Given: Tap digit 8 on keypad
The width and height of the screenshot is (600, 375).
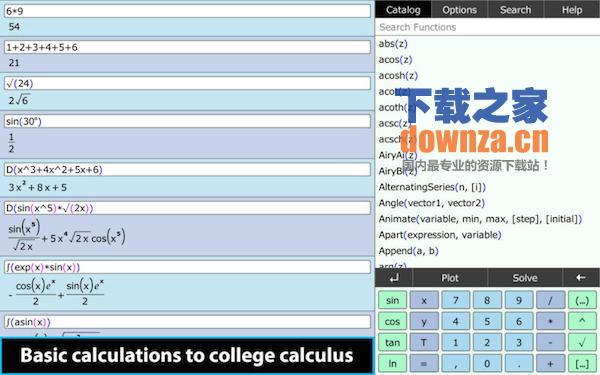Looking at the screenshot, I should point(487,300).
